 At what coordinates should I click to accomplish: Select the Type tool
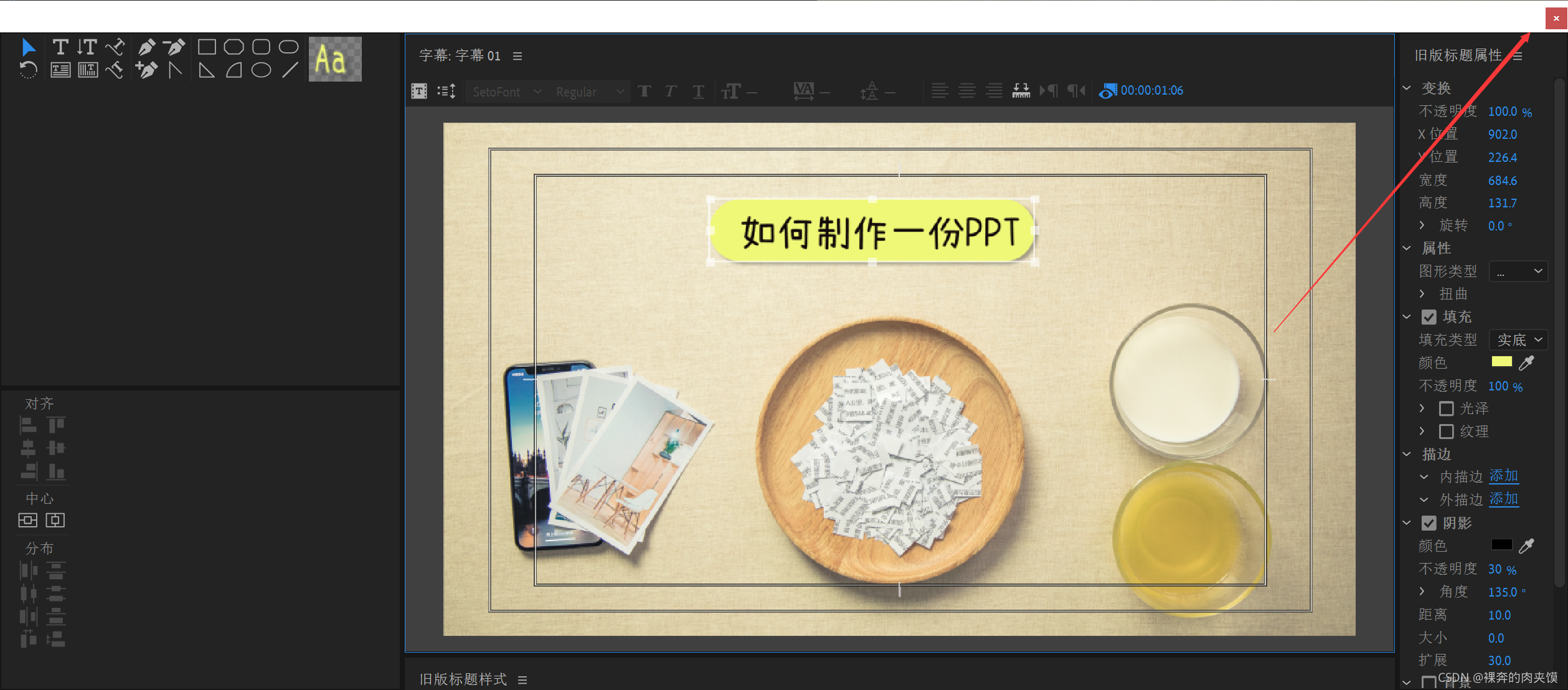60,47
